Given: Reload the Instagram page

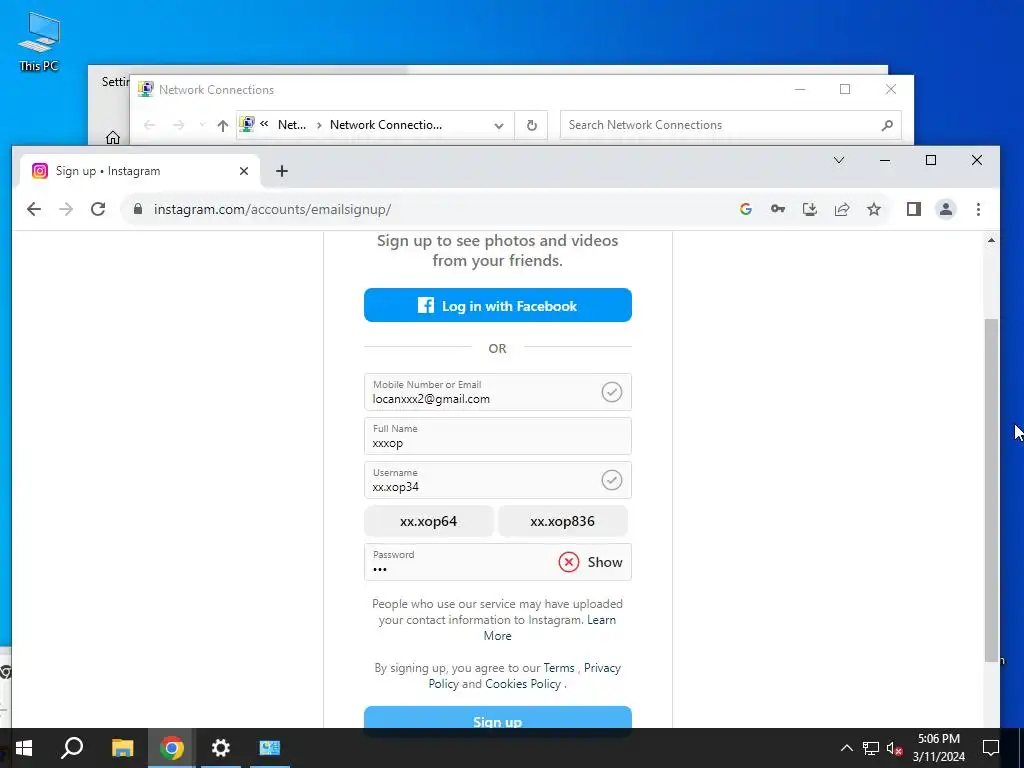Looking at the screenshot, I should 98,209.
